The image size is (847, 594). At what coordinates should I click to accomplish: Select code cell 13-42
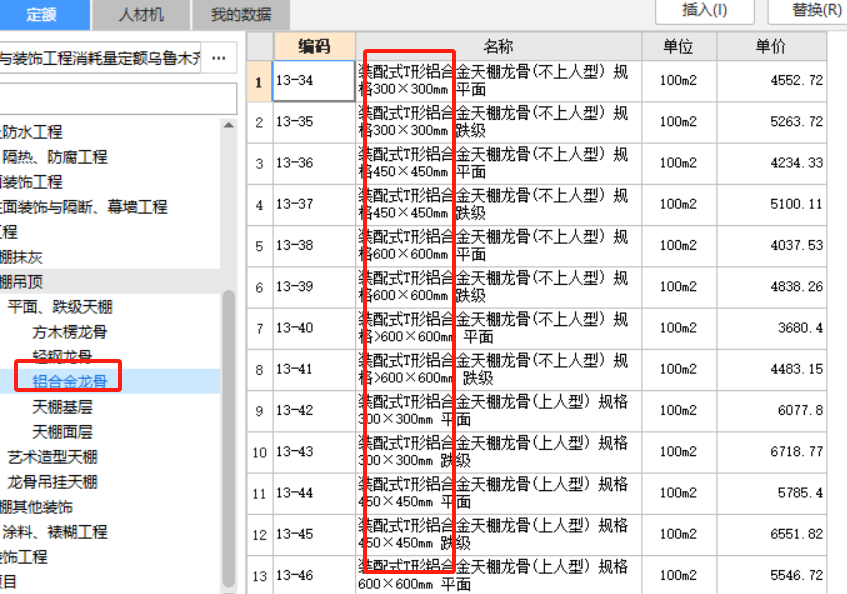pyautogui.click(x=314, y=410)
